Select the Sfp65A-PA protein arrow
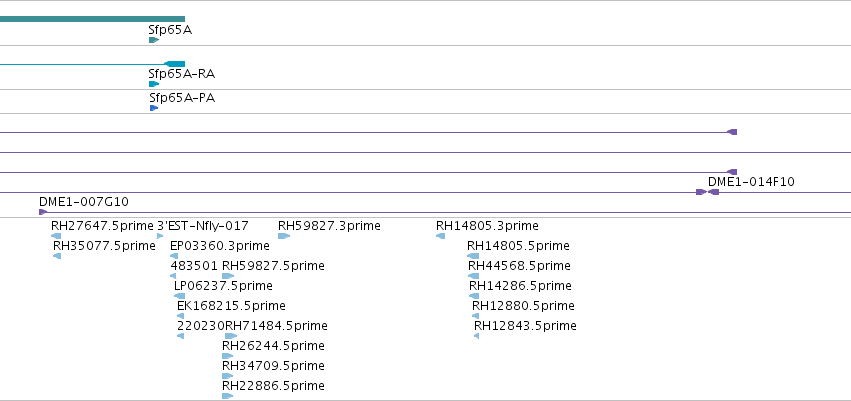The image size is (851, 401). click(154, 108)
